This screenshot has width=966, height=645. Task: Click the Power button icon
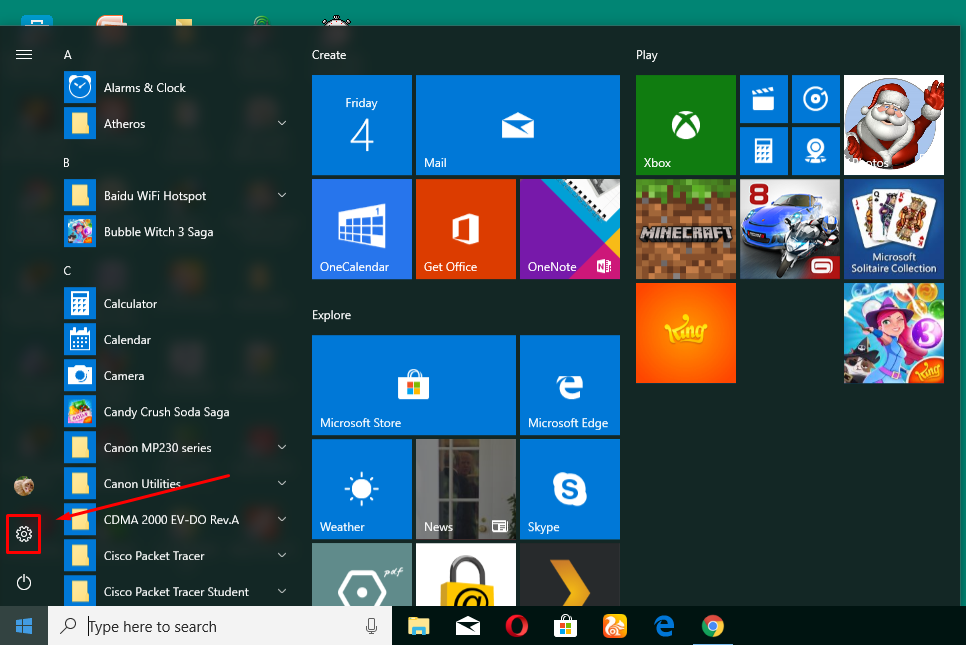(x=24, y=582)
